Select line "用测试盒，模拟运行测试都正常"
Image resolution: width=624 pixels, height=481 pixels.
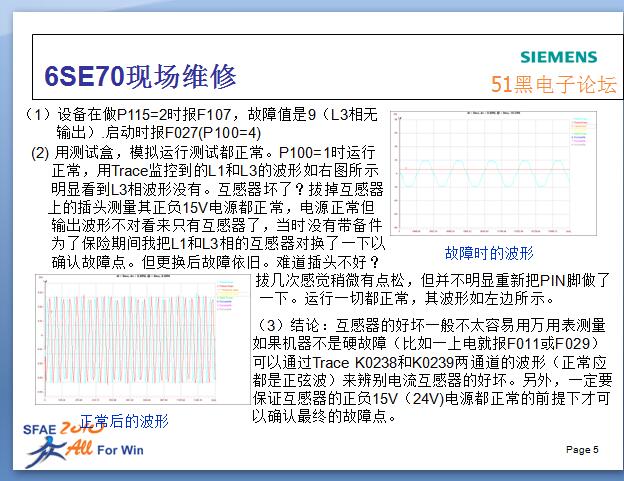pos(159,152)
